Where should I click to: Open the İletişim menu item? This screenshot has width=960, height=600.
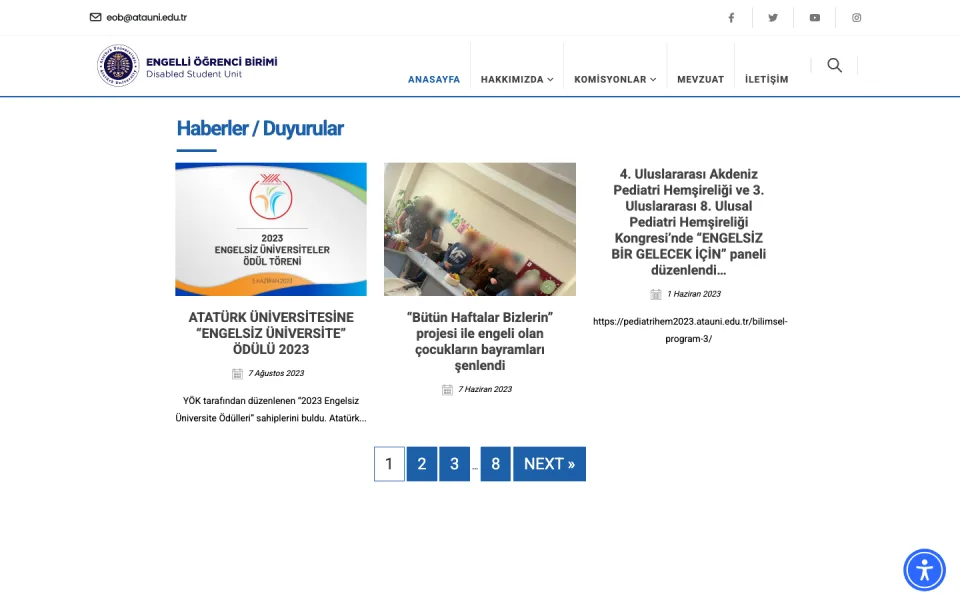point(767,79)
